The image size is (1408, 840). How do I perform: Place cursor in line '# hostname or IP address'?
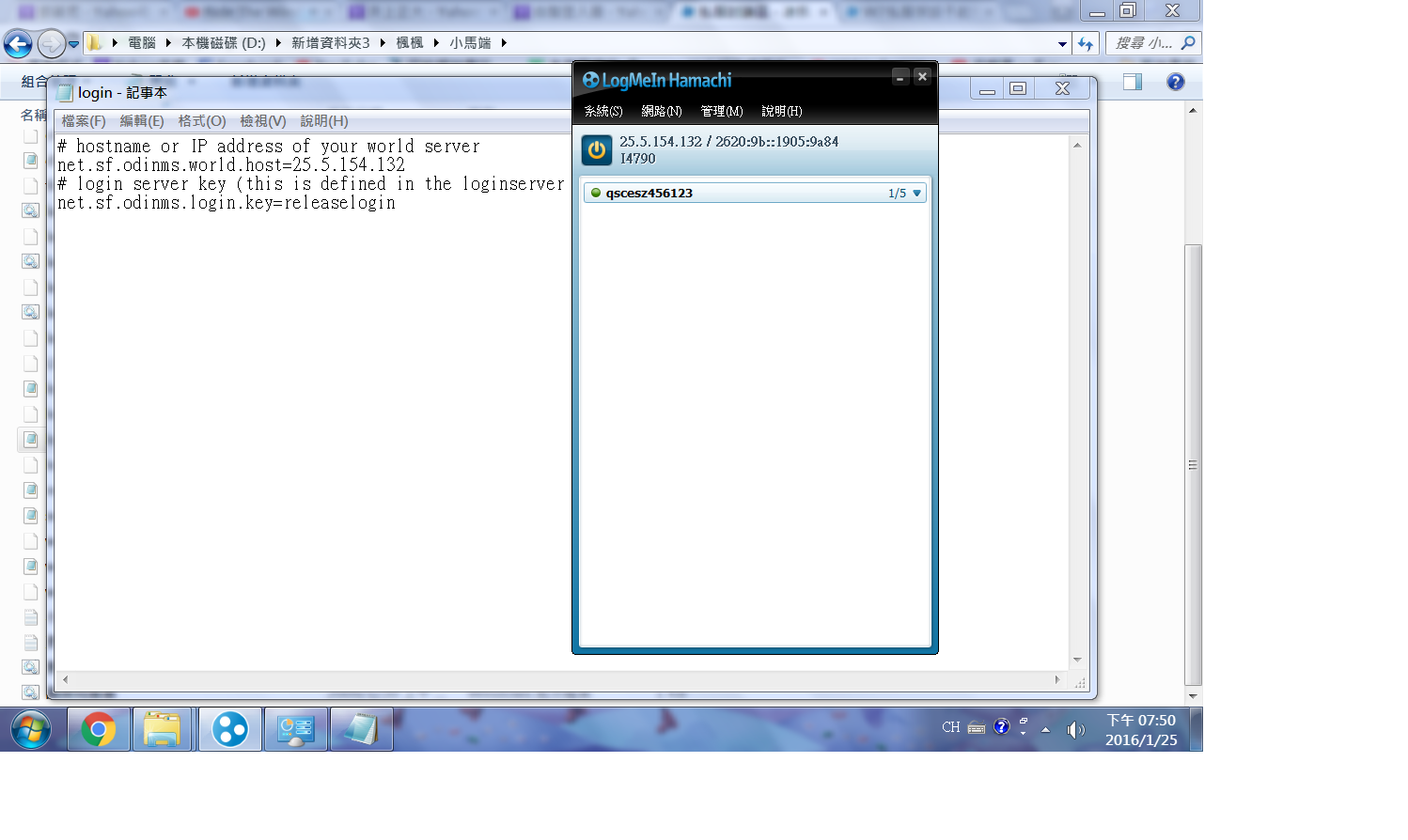point(269,147)
